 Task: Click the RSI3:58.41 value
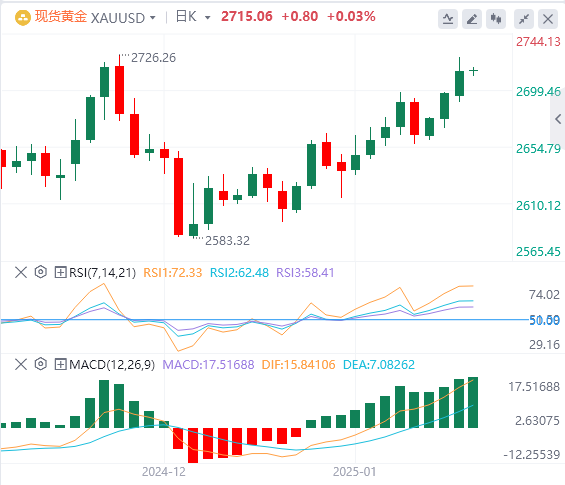point(305,273)
